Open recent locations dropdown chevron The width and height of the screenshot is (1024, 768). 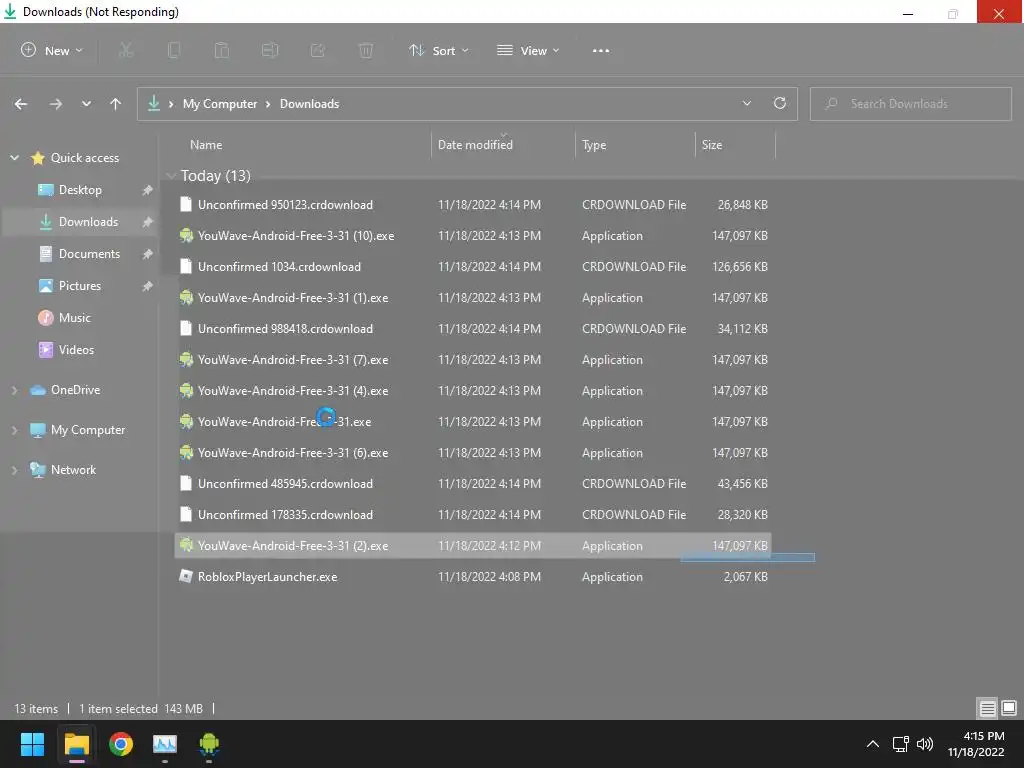(86, 104)
